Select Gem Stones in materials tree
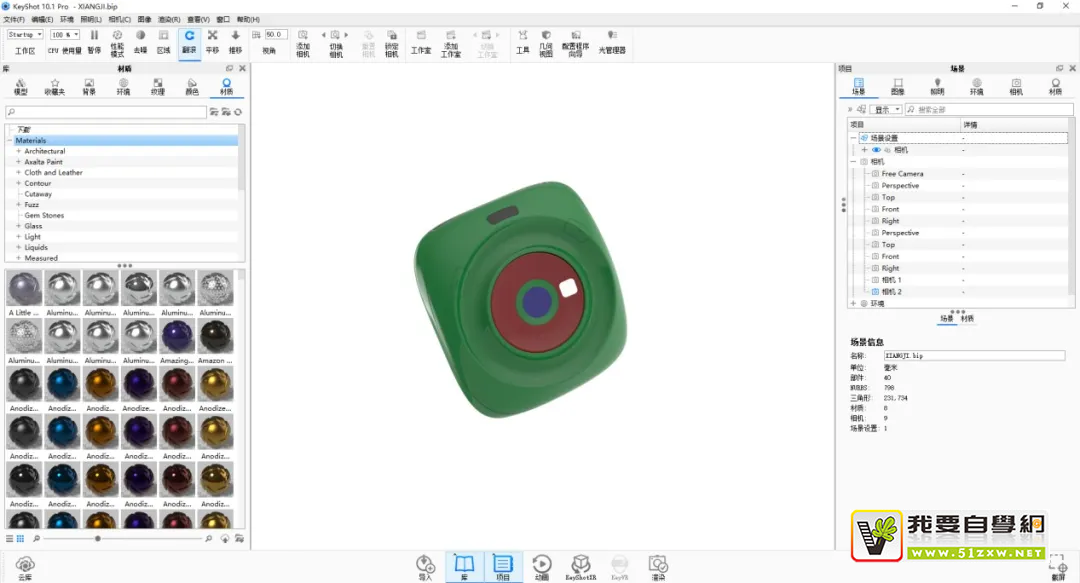Viewport: 1080px width, 583px height. (x=44, y=215)
